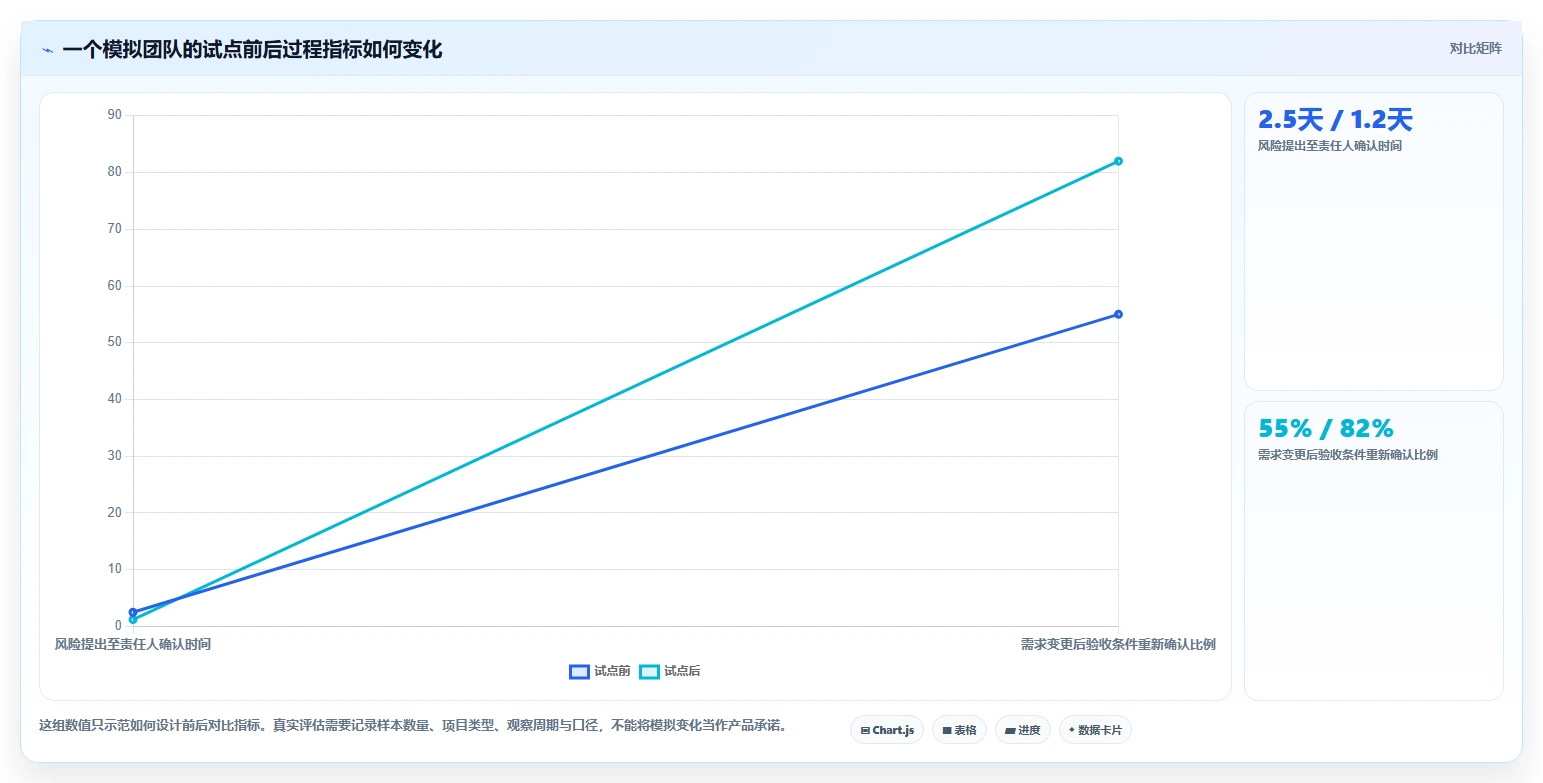Screen dimensions: 1543x783
Task: Click the lightning icon beside the title
Action: [x=47, y=50]
